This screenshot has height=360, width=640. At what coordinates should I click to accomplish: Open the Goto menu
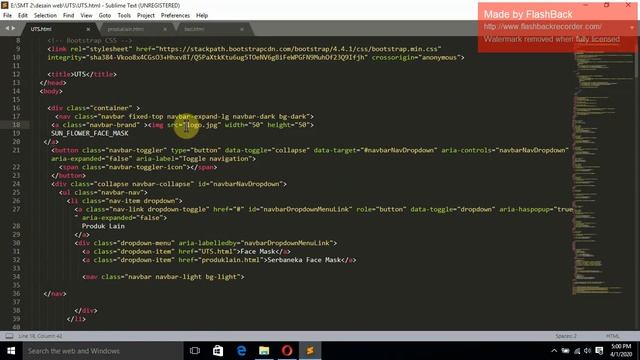105,16
